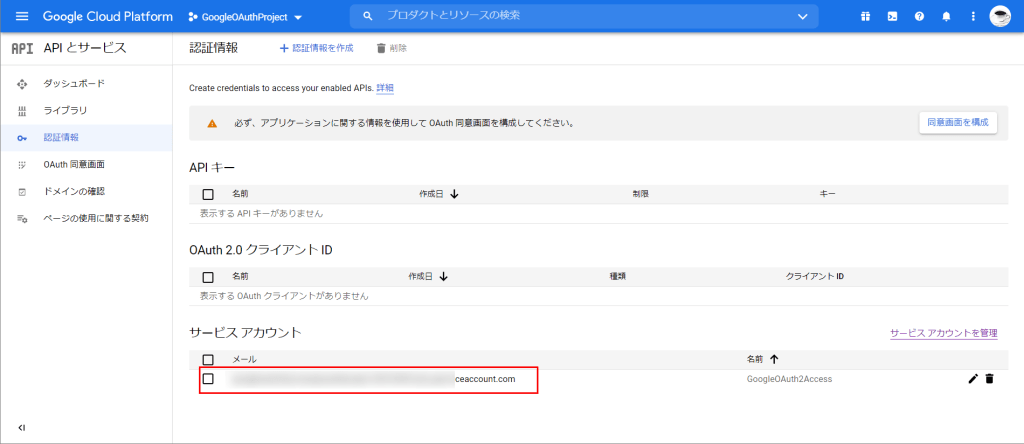This screenshot has width=1024, height=444.
Task: Click the page usage agreements icon
Action: tap(22, 219)
